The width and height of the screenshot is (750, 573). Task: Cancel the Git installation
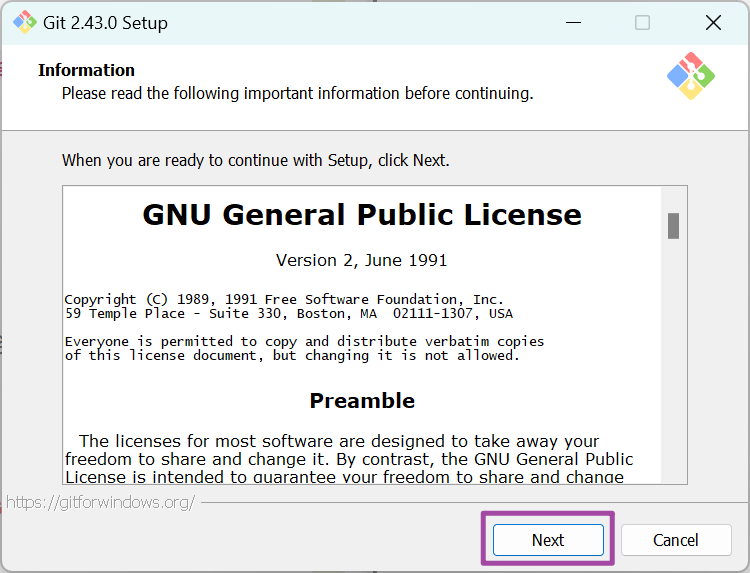(x=676, y=540)
